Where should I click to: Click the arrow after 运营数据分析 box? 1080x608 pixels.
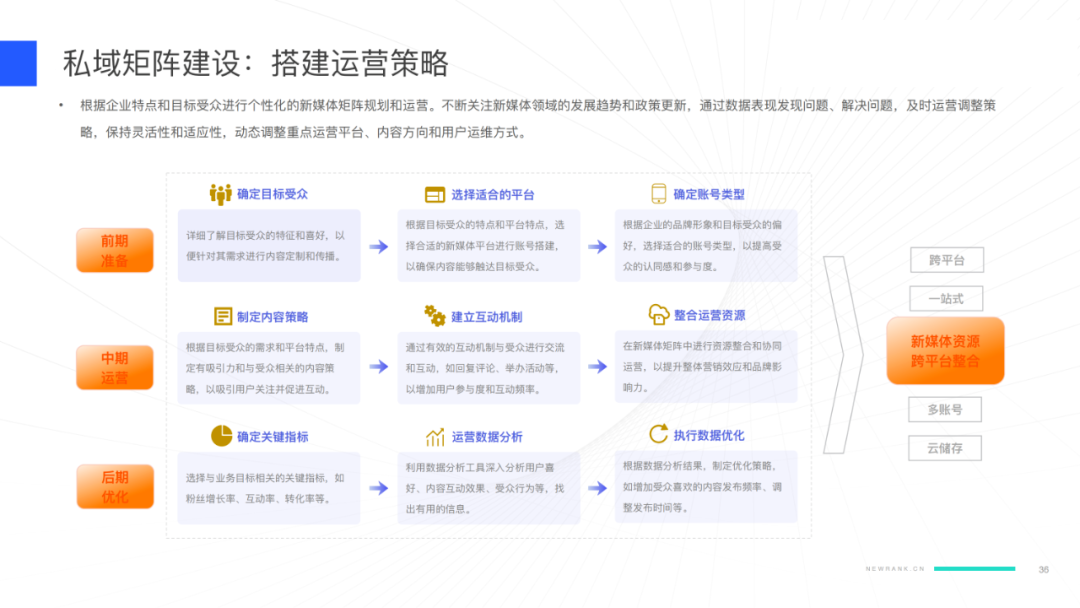(597, 488)
